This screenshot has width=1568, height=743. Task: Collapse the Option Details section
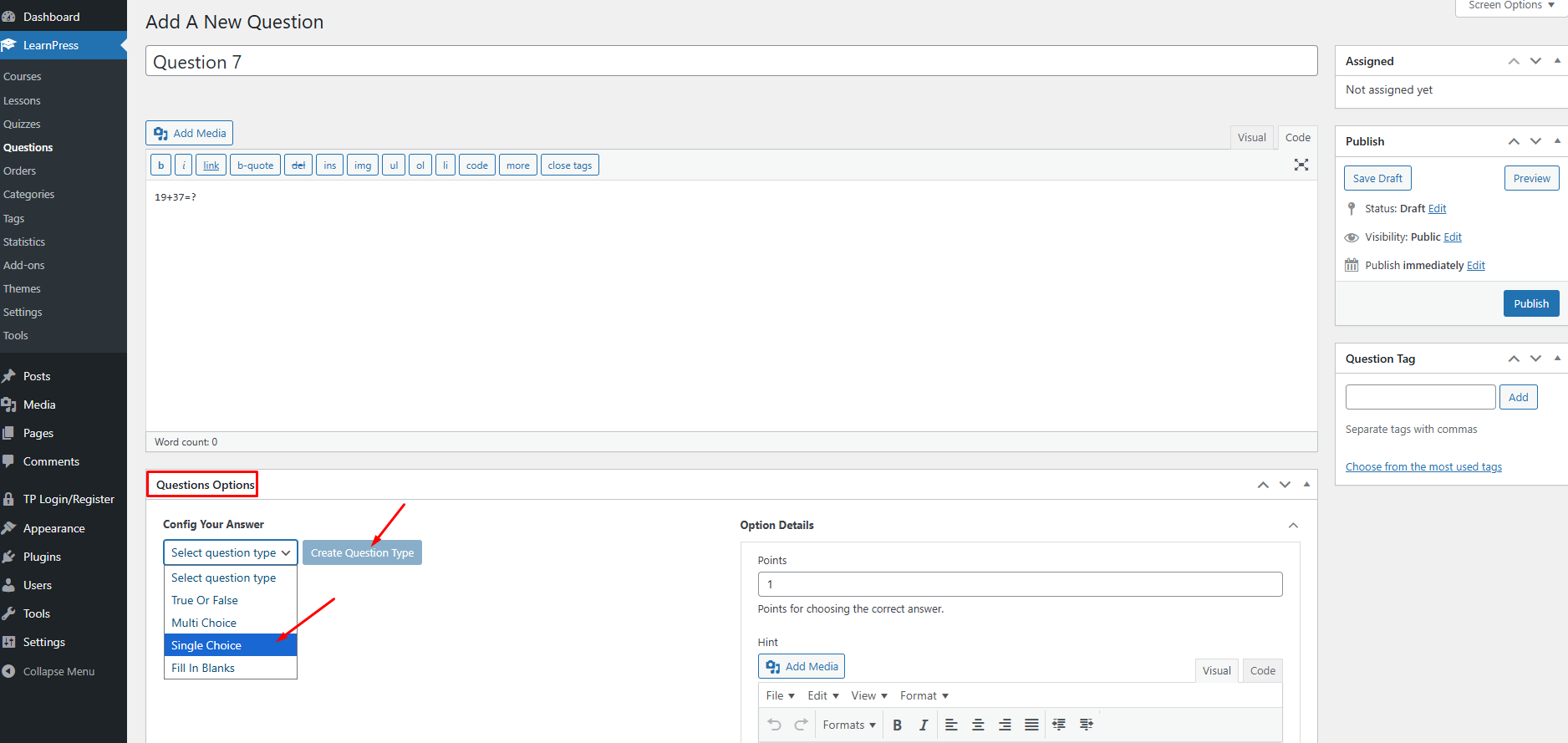pos(1293,526)
